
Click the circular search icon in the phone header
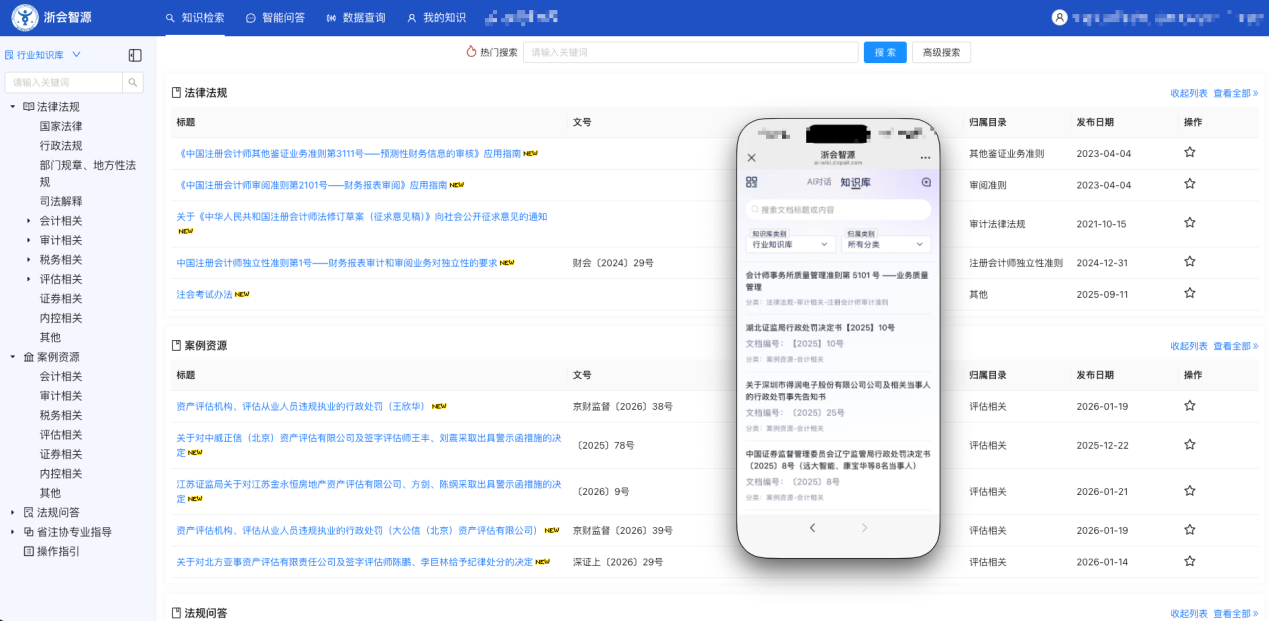pyautogui.click(x=926, y=183)
